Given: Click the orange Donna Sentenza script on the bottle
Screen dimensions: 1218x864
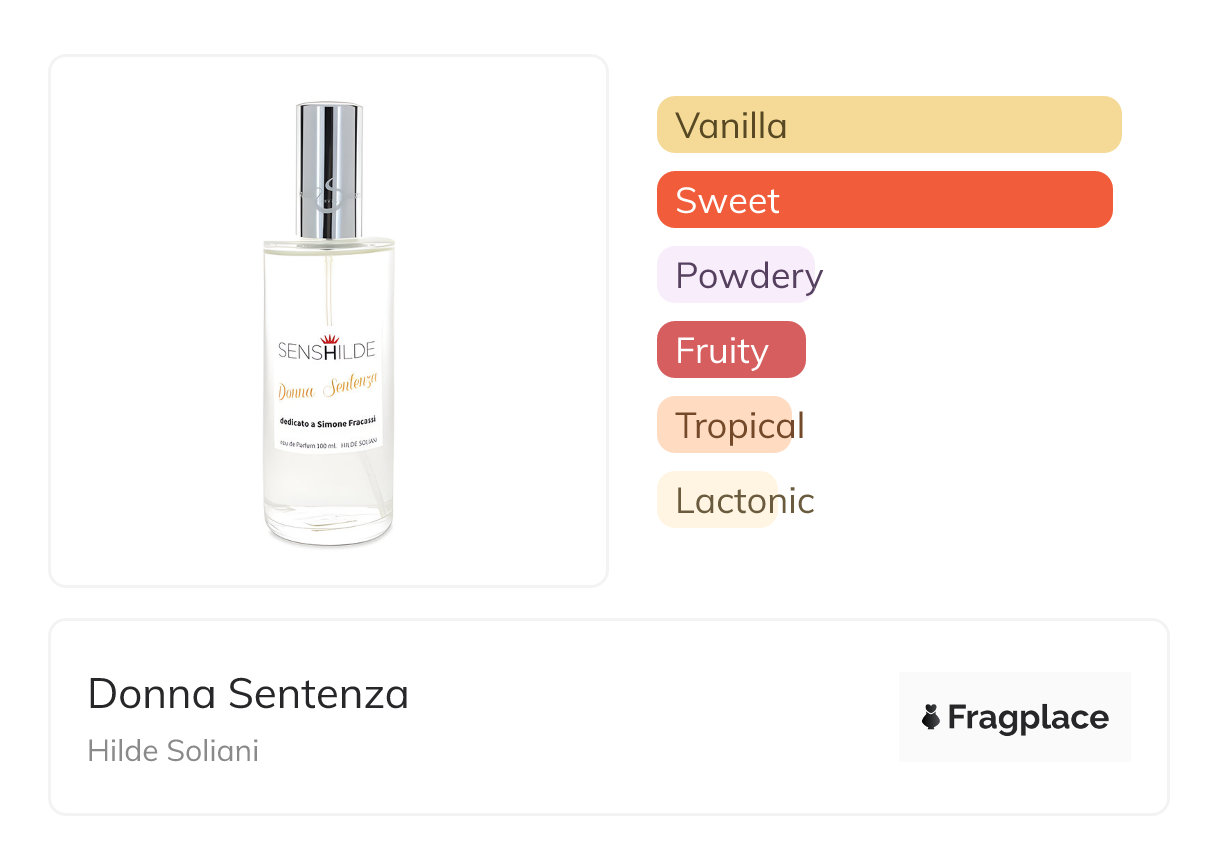Looking at the screenshot, I should (327, 388).
